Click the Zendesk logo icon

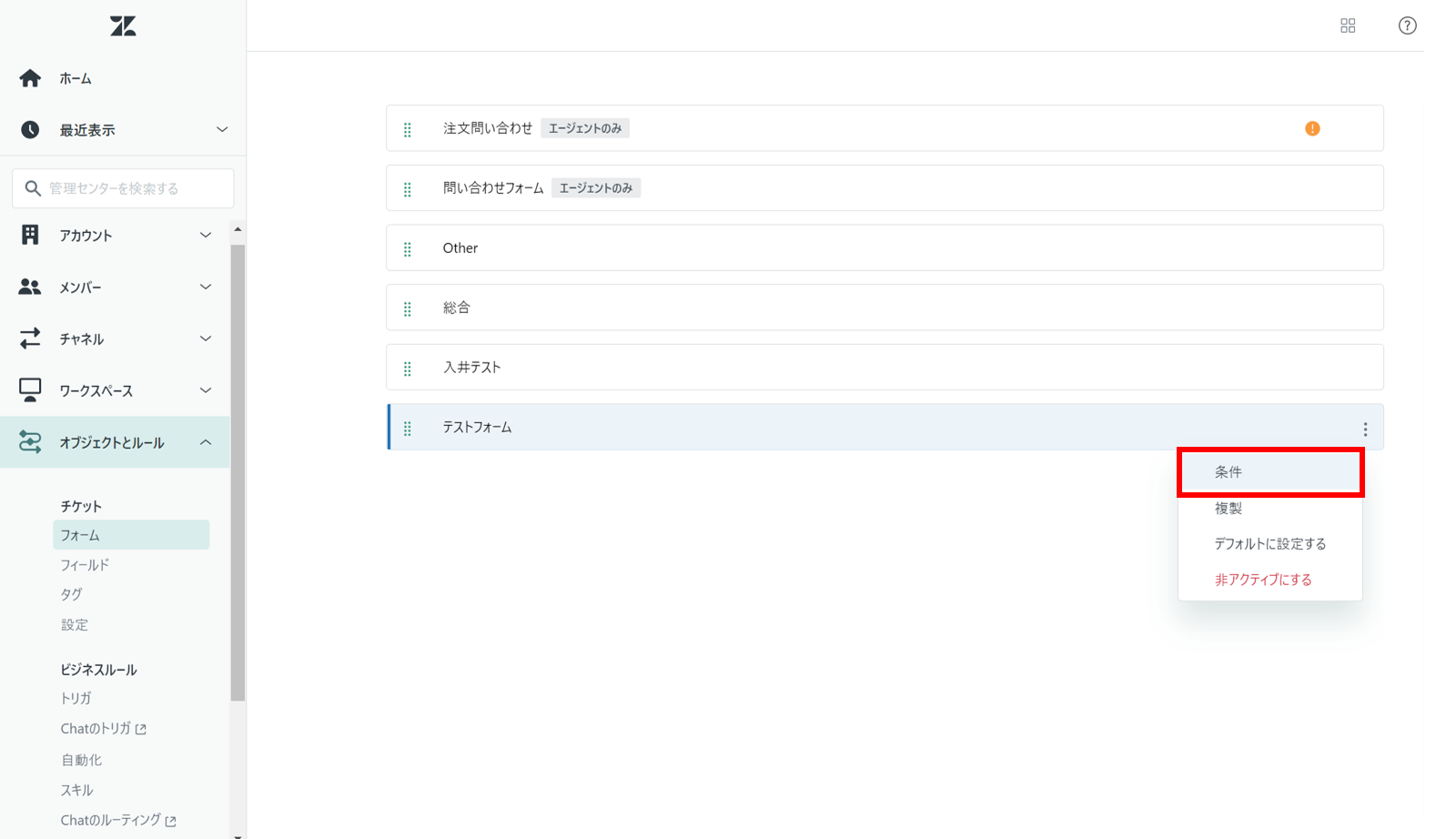123,26
